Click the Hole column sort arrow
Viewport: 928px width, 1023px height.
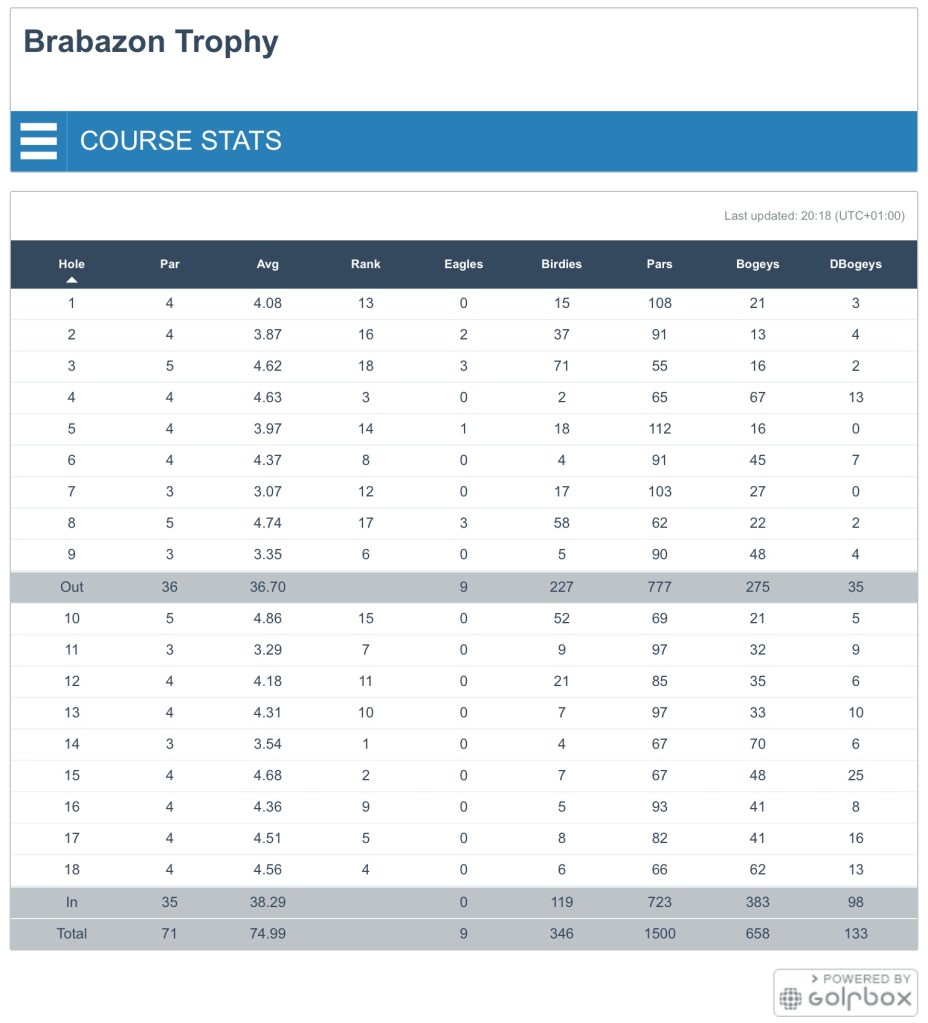coord(72,280)
